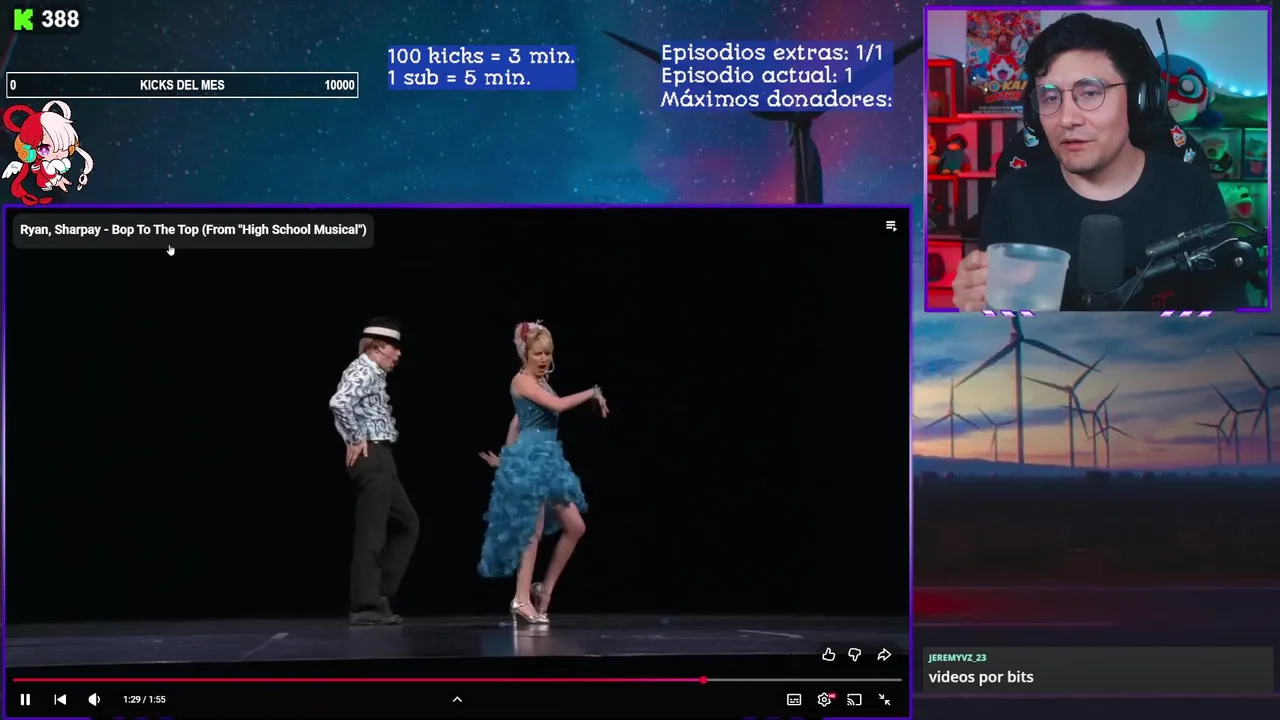Click the 1:29 / 1:55 time display
The height and width of the screenshot is (720, 1280).
(144, 699)
